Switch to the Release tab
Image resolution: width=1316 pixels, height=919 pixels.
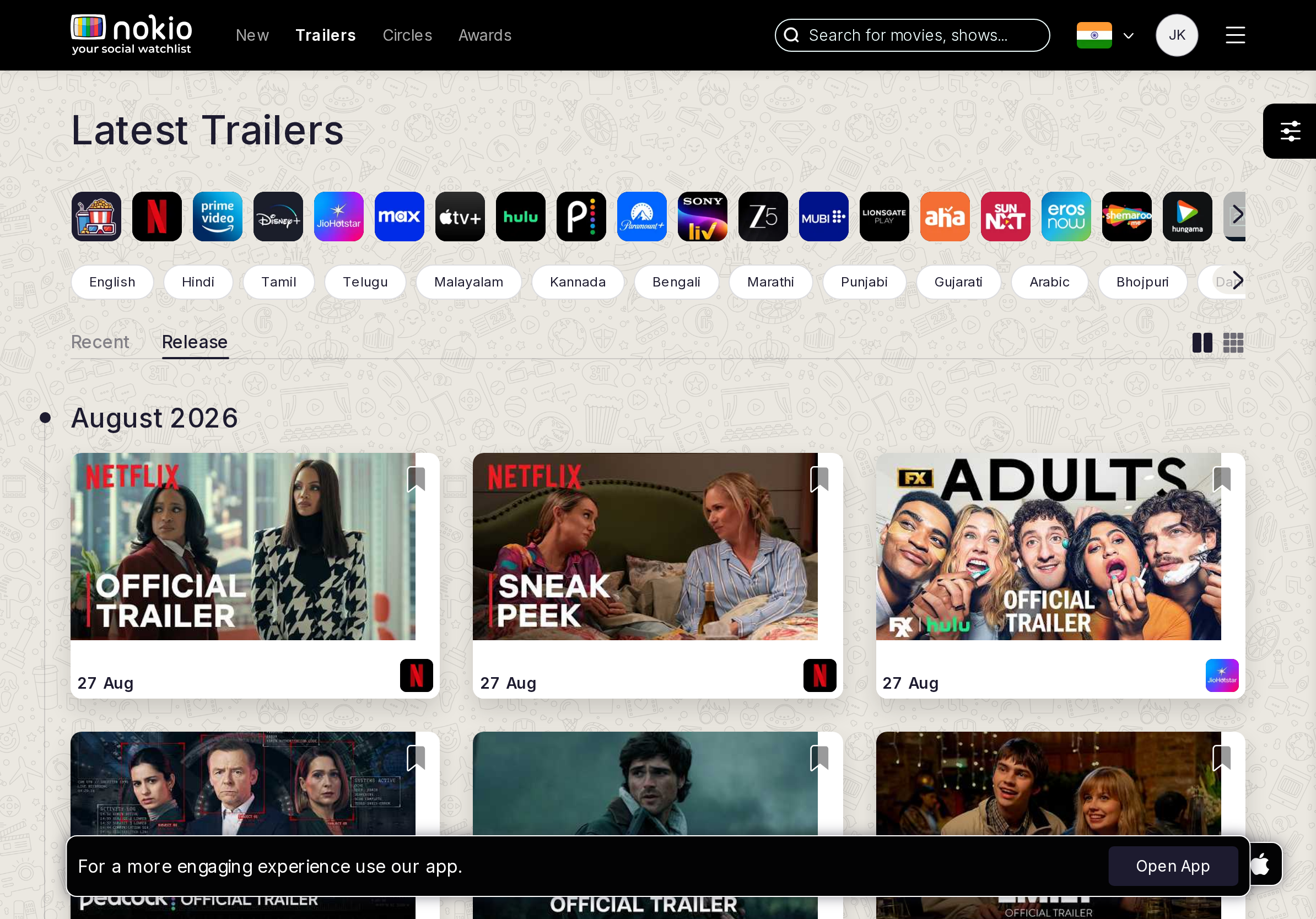195,342
